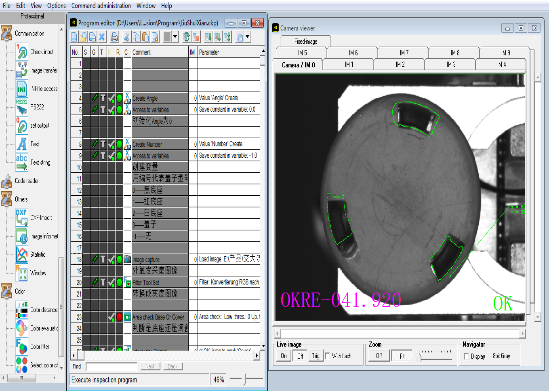Click the Image capture icon in row 18

[x=127, y=259]
